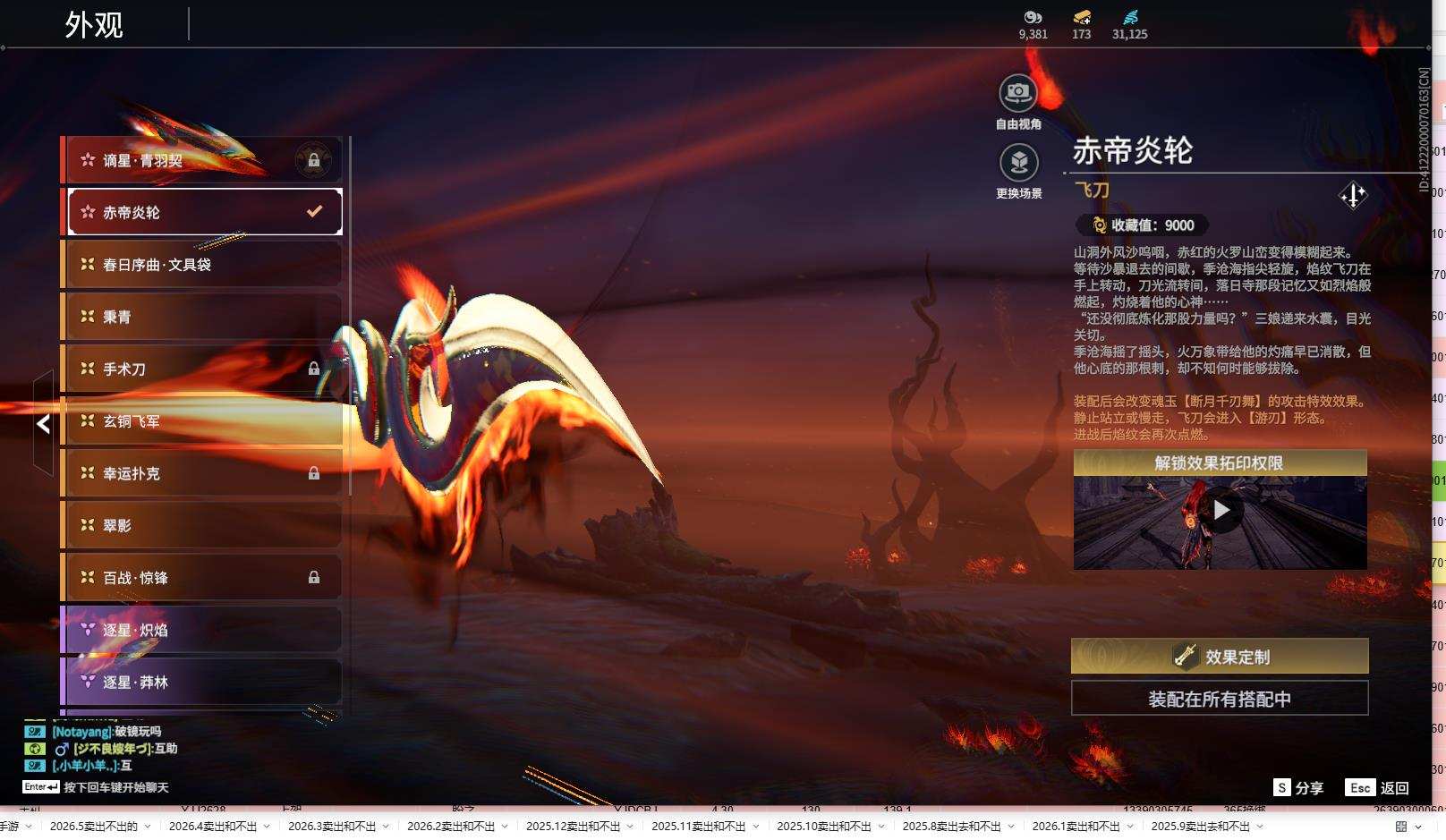Click 按下回车键开始聊天 chat prompt
The height and width of the screenshot is (840, 1446).
coord(116,787)
